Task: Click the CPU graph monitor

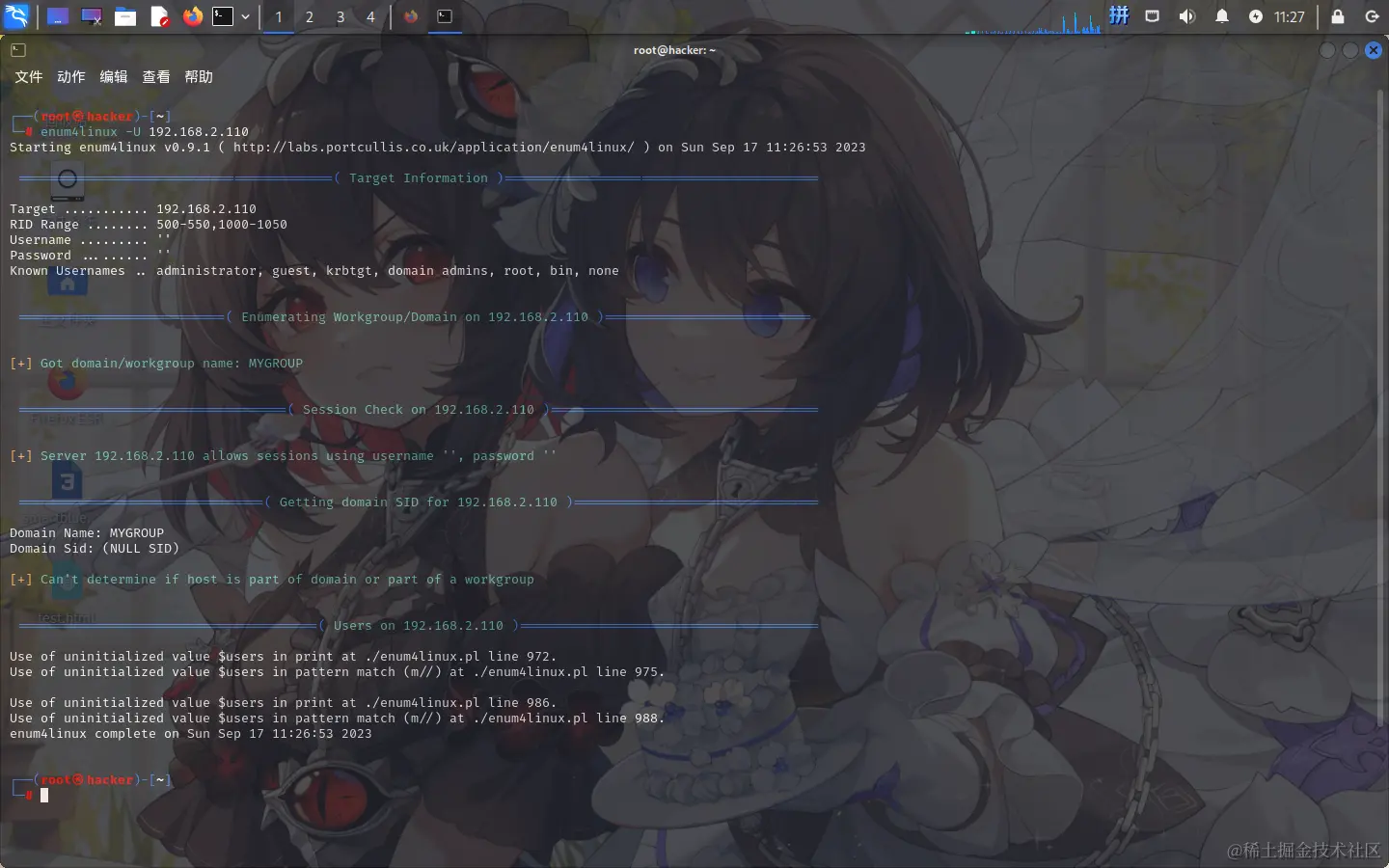Action: pyautogui.click(x=1033, y=20)
